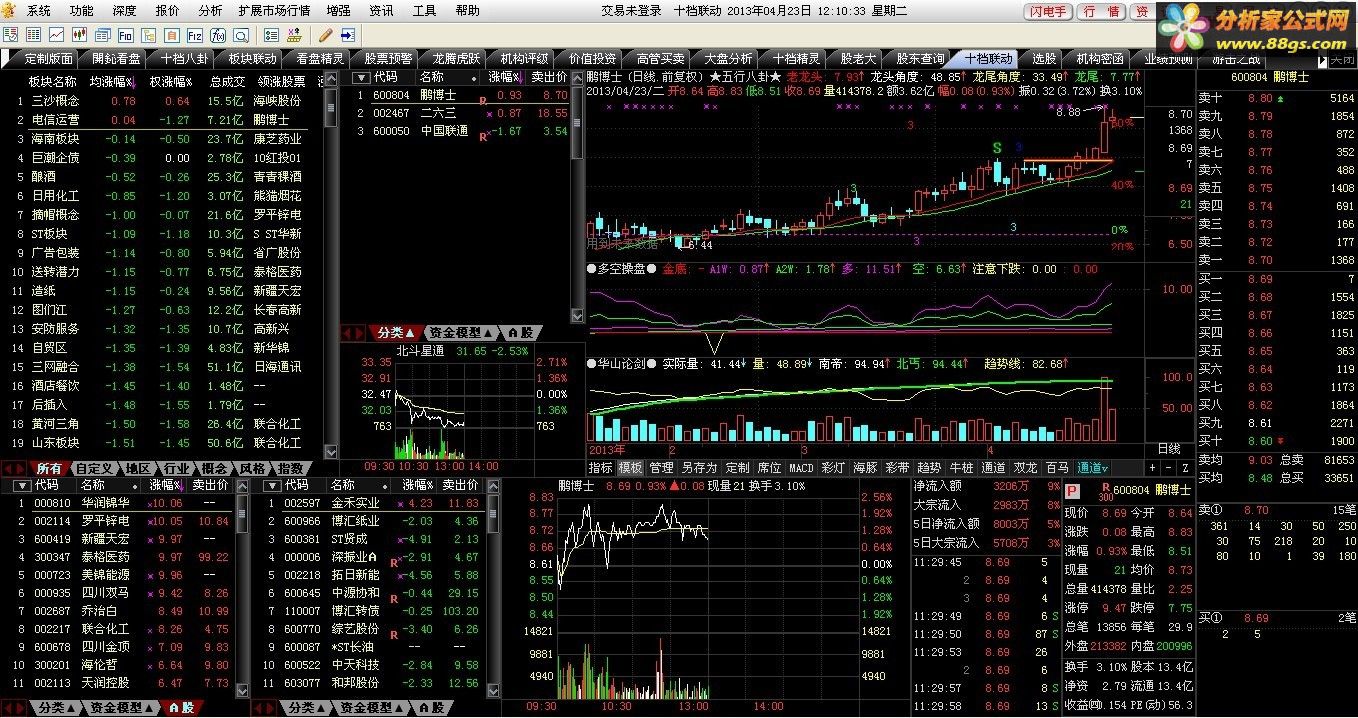Select the 鹏博士 row in the linked list
The height and width of the screenshot is (718, 1358).
[462, 95]
